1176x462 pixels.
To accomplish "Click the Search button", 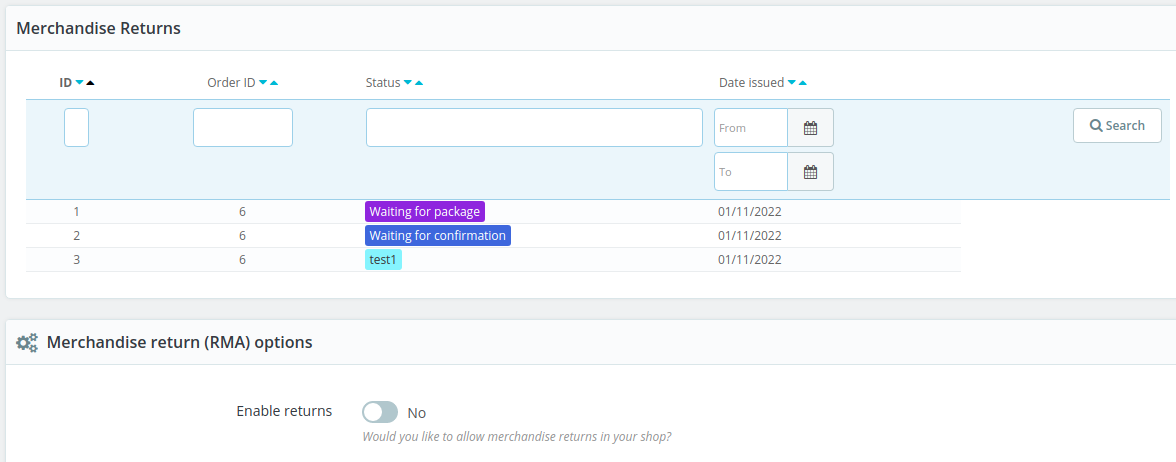I will pos(1117,125).
